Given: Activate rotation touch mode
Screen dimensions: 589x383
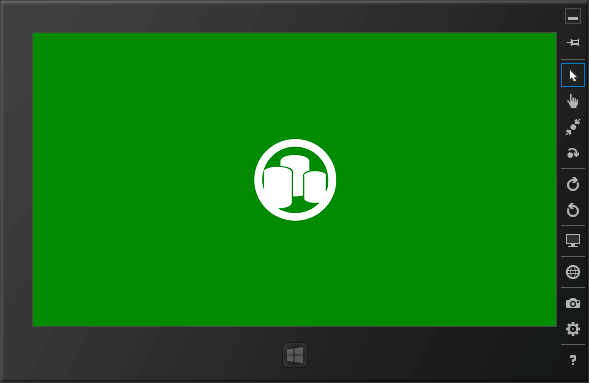Looking at the screenshot, I should pyautogui.click(x=572, y=153).
